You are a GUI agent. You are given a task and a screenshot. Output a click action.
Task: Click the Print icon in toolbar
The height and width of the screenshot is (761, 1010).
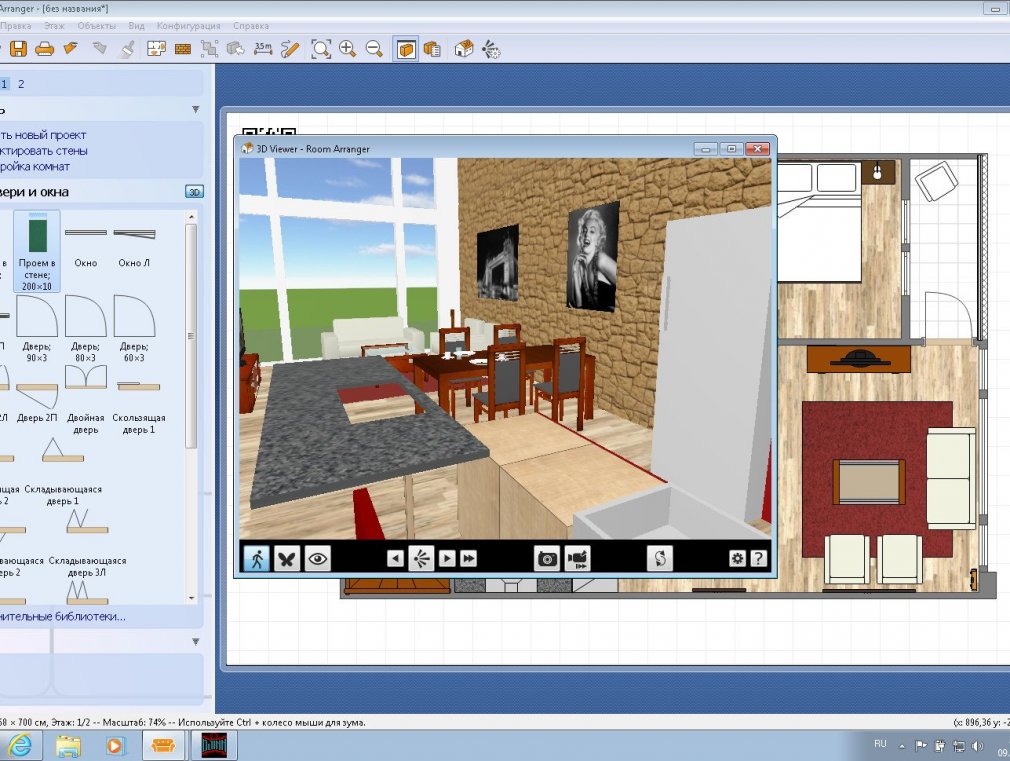44,49
